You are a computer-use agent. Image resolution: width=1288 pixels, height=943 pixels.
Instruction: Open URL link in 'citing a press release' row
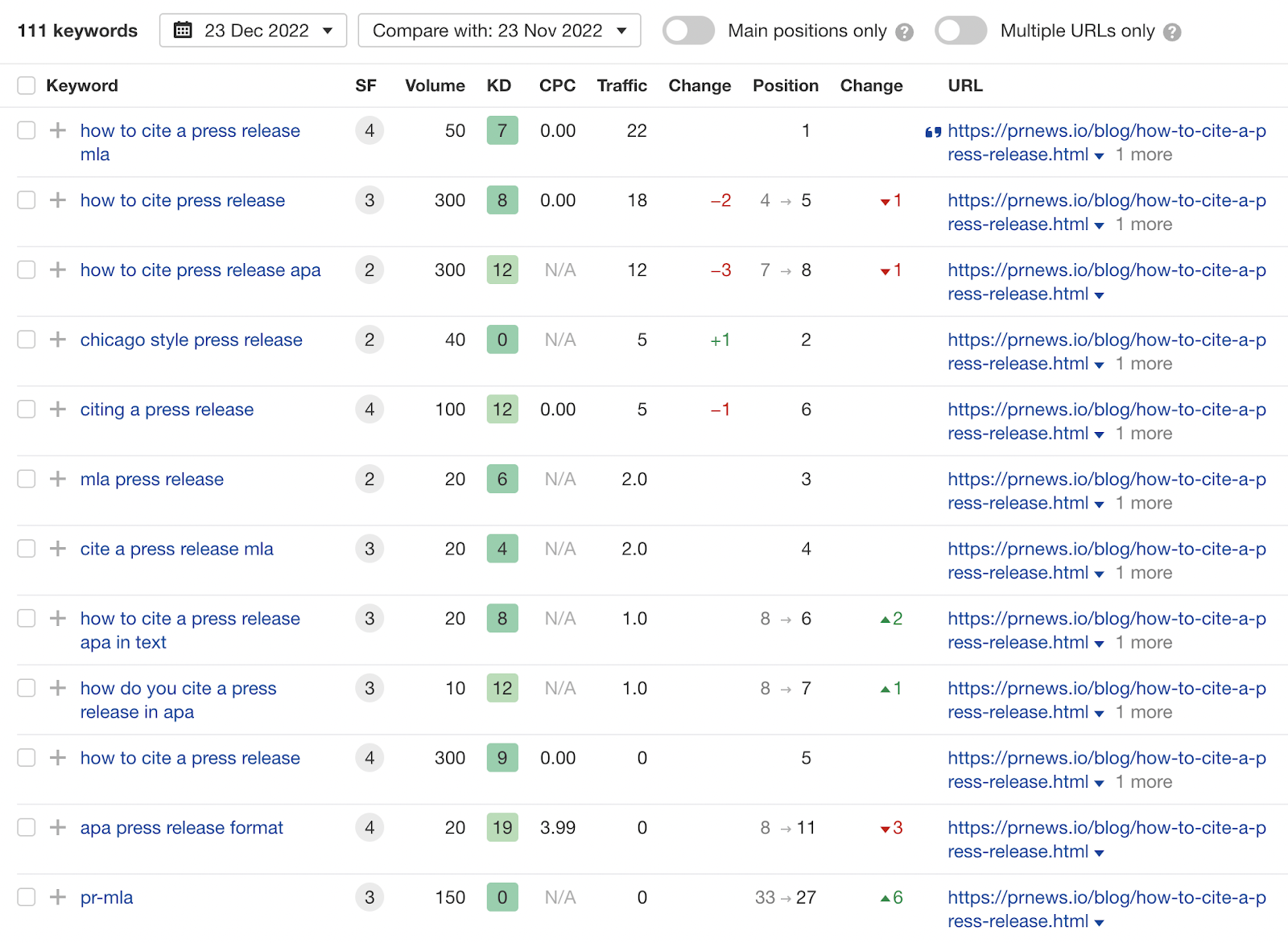(x=1107, y=422)
